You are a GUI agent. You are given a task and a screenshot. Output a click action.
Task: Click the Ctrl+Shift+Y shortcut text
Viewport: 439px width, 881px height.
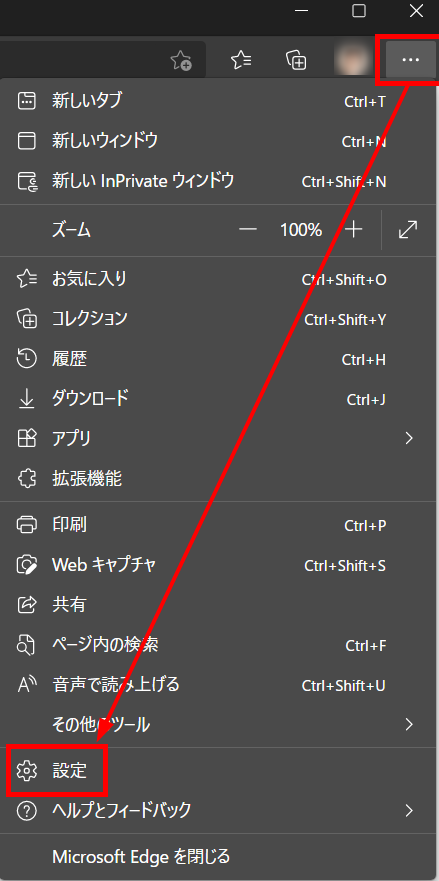(345, 320)
